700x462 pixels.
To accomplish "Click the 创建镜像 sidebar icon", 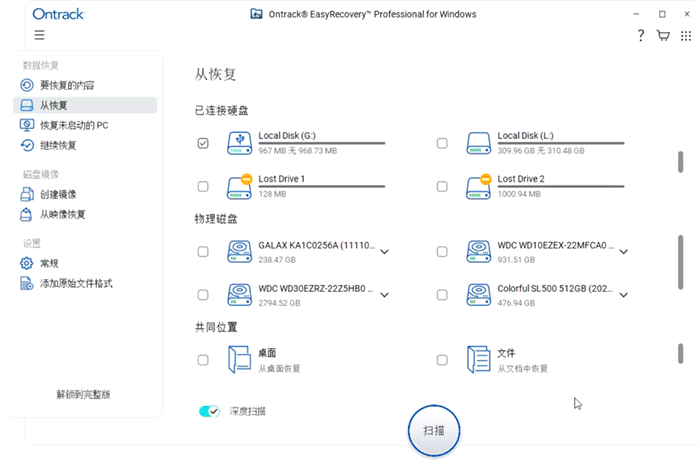I will 27,194.
